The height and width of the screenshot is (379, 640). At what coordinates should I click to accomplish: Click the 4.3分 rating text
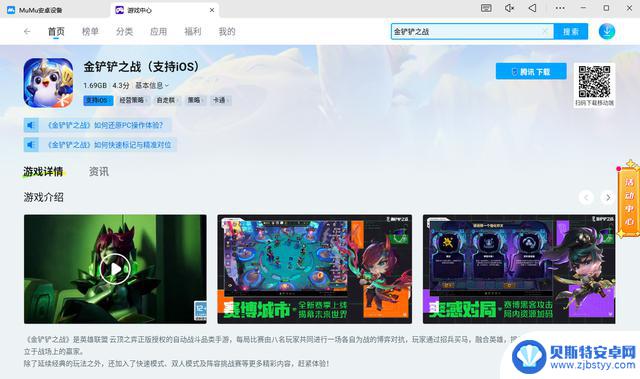point(121,85)
